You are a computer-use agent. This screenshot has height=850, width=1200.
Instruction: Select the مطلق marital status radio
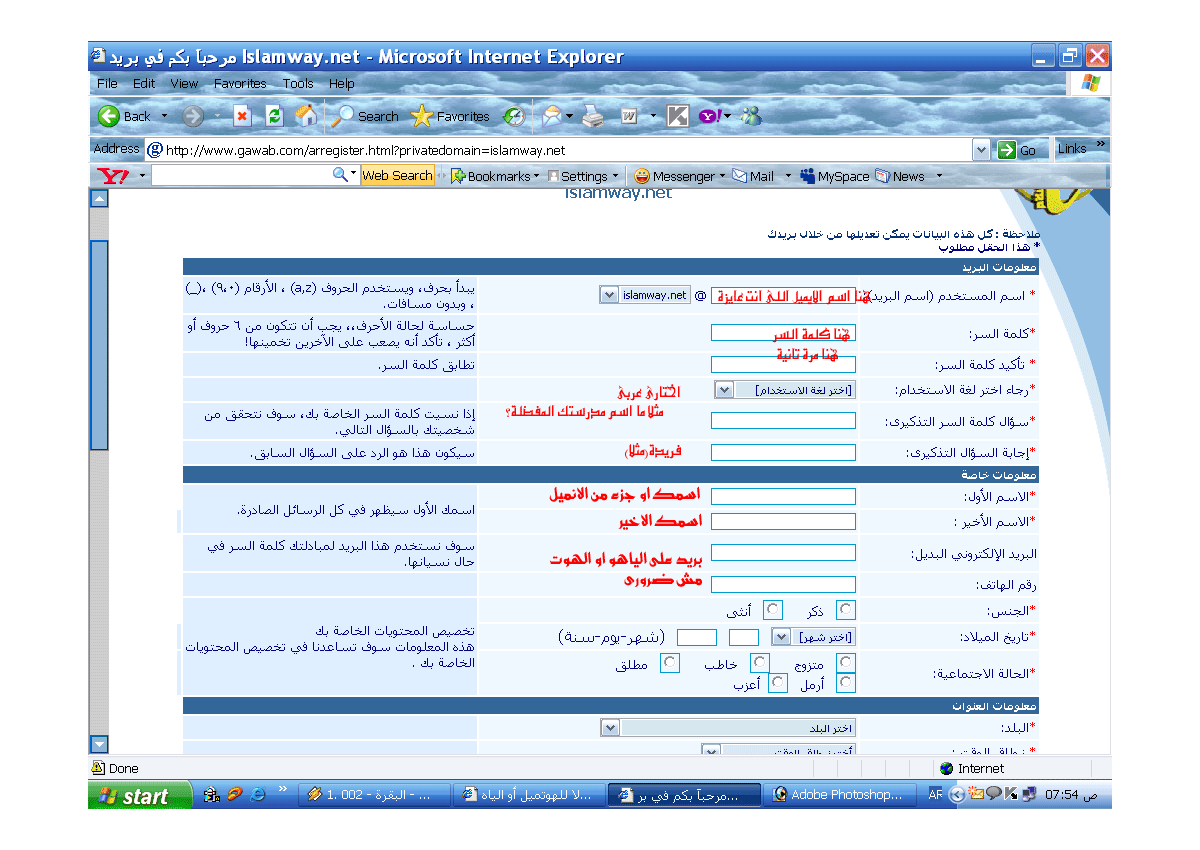[670, 663]
